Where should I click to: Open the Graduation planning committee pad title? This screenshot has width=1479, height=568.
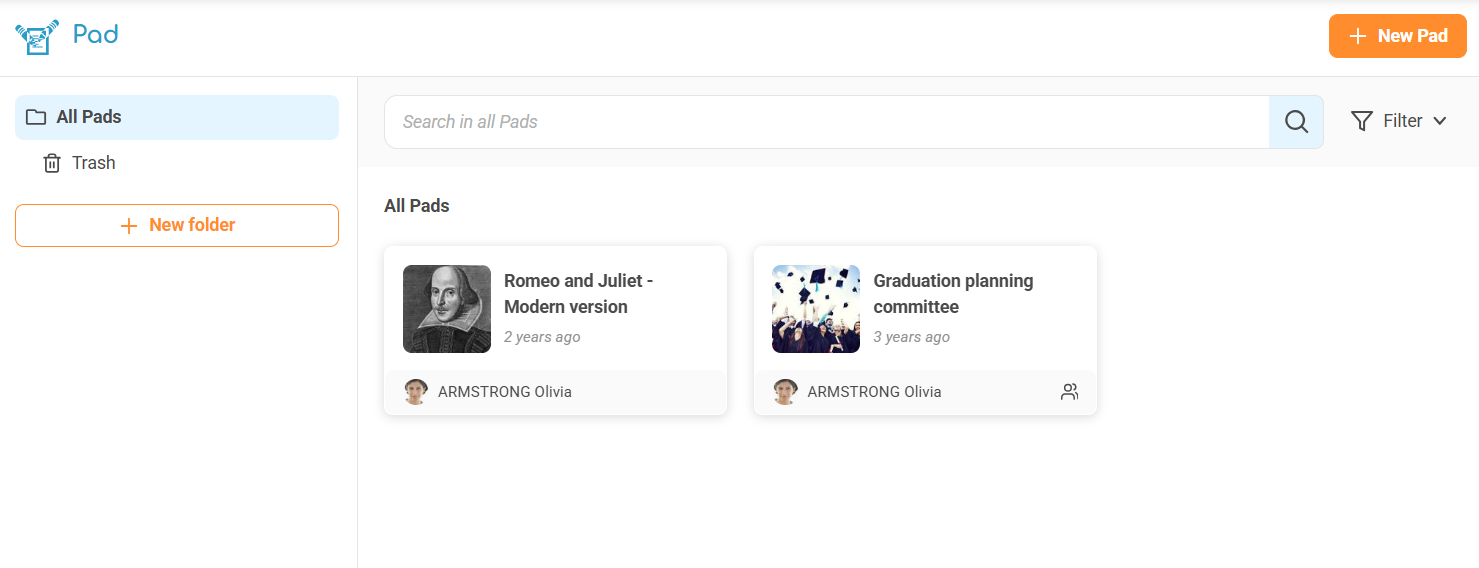click(x=952, y=293)
